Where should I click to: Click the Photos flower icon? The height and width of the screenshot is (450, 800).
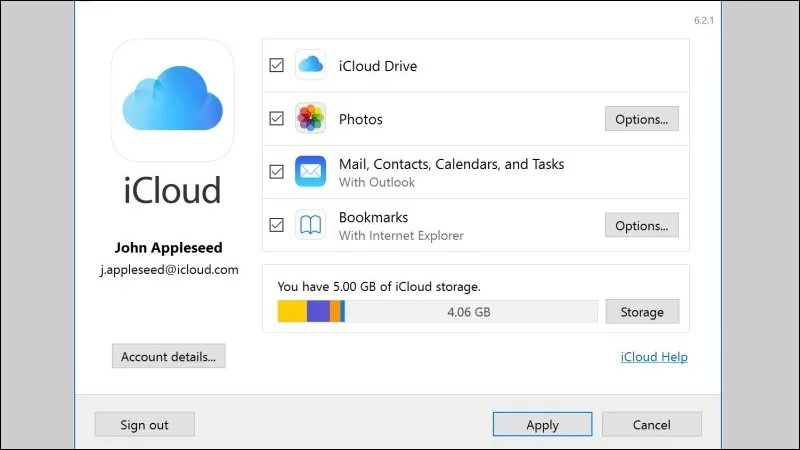(x=310, y=118)
